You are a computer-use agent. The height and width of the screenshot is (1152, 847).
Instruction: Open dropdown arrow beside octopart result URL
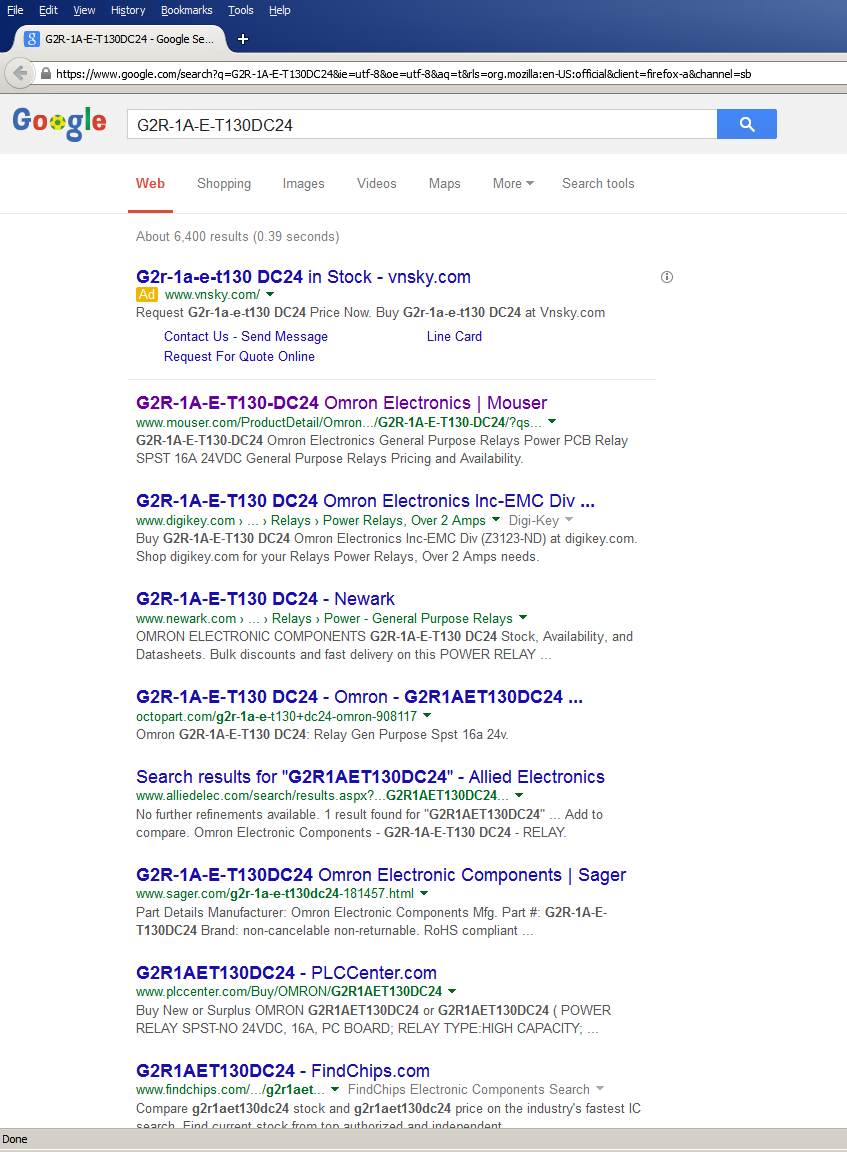tap(428, 715)
